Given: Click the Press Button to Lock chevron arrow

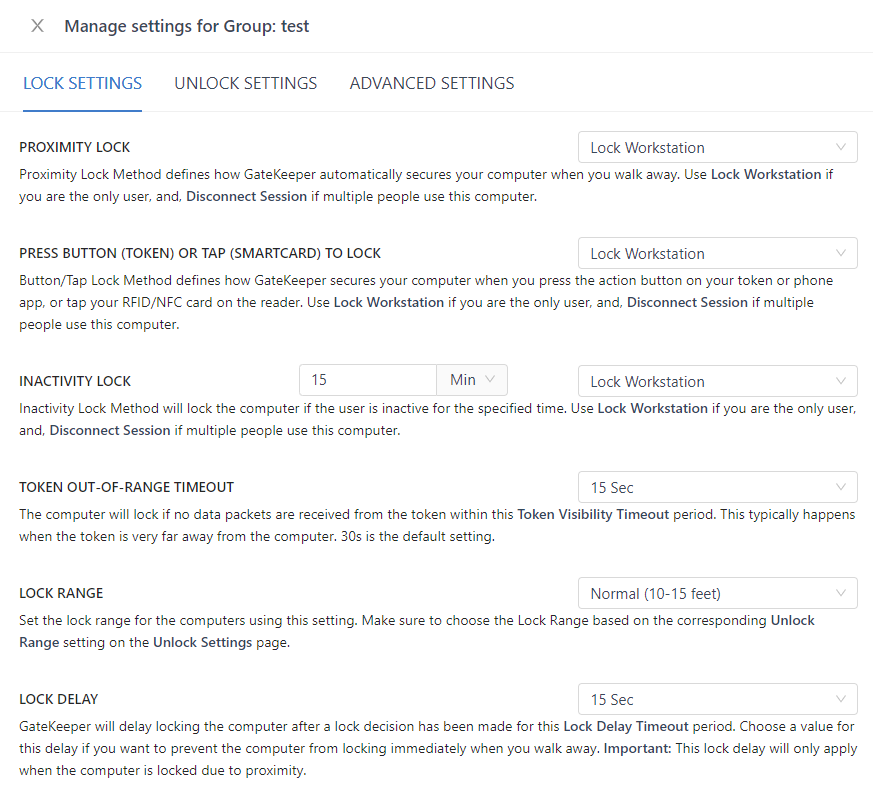Looking at the screenshot, I should coord(840,253).
